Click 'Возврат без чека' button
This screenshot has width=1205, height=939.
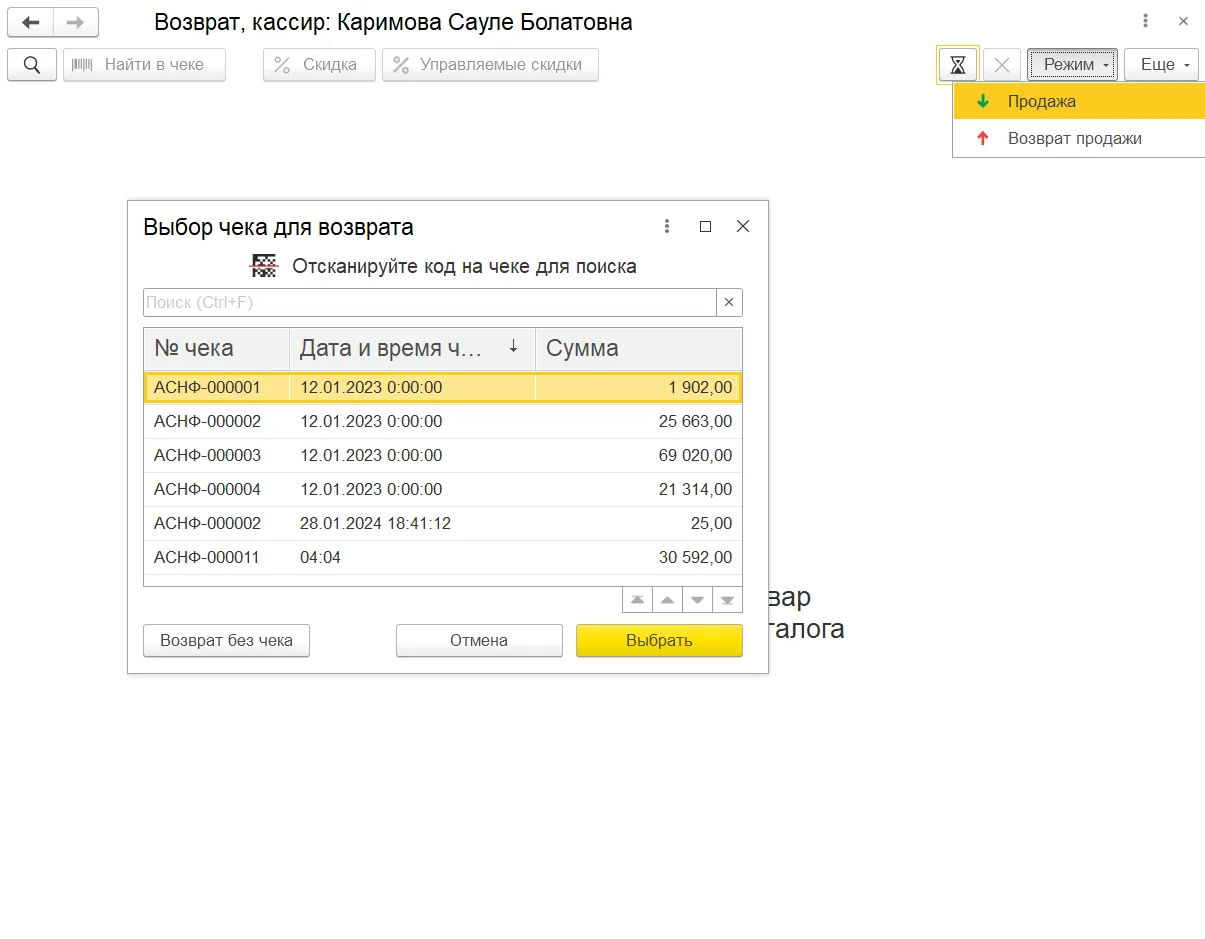[227, 641]
